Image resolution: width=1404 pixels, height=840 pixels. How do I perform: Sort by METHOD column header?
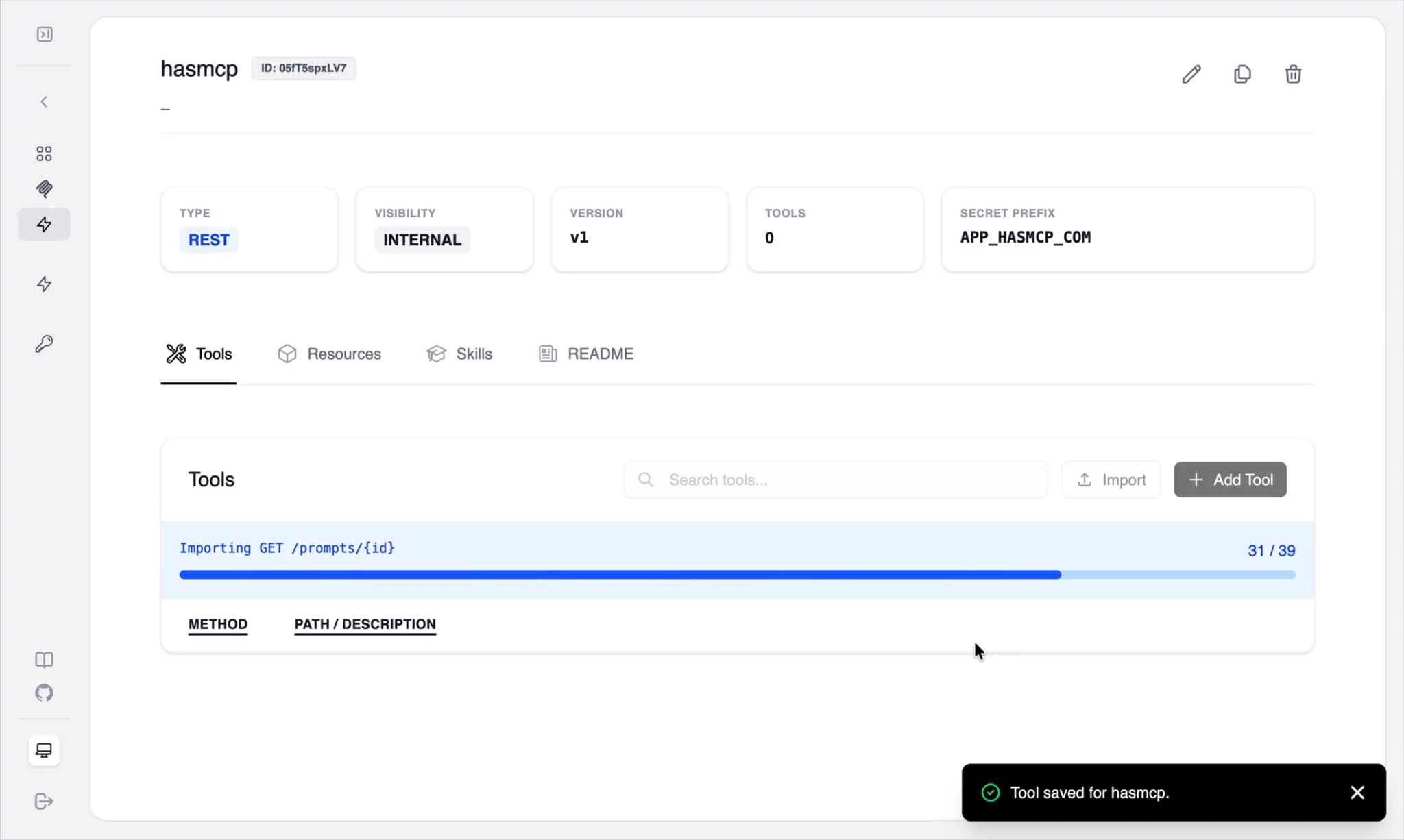[x=218, y=624]
